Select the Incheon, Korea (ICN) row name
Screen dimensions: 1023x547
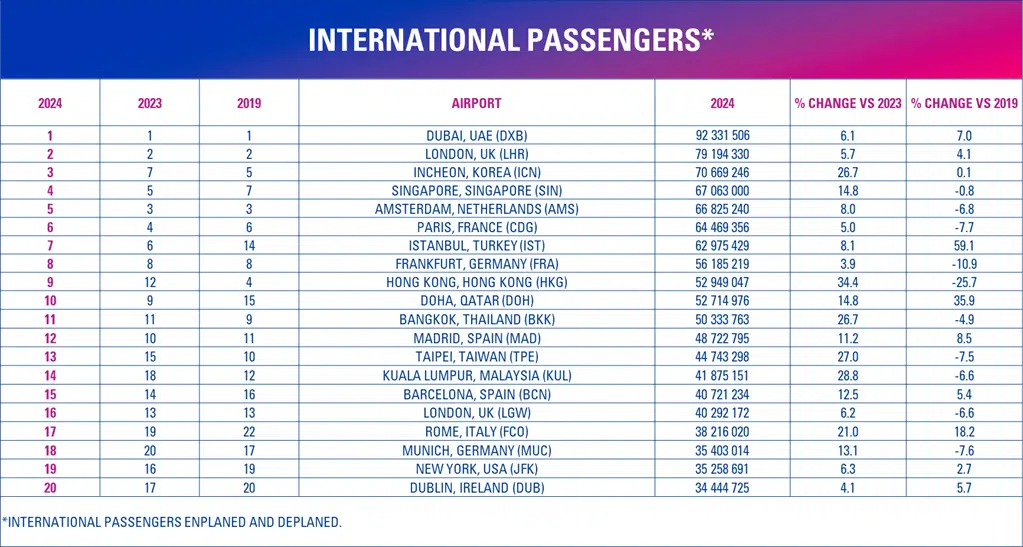point(476,172)
